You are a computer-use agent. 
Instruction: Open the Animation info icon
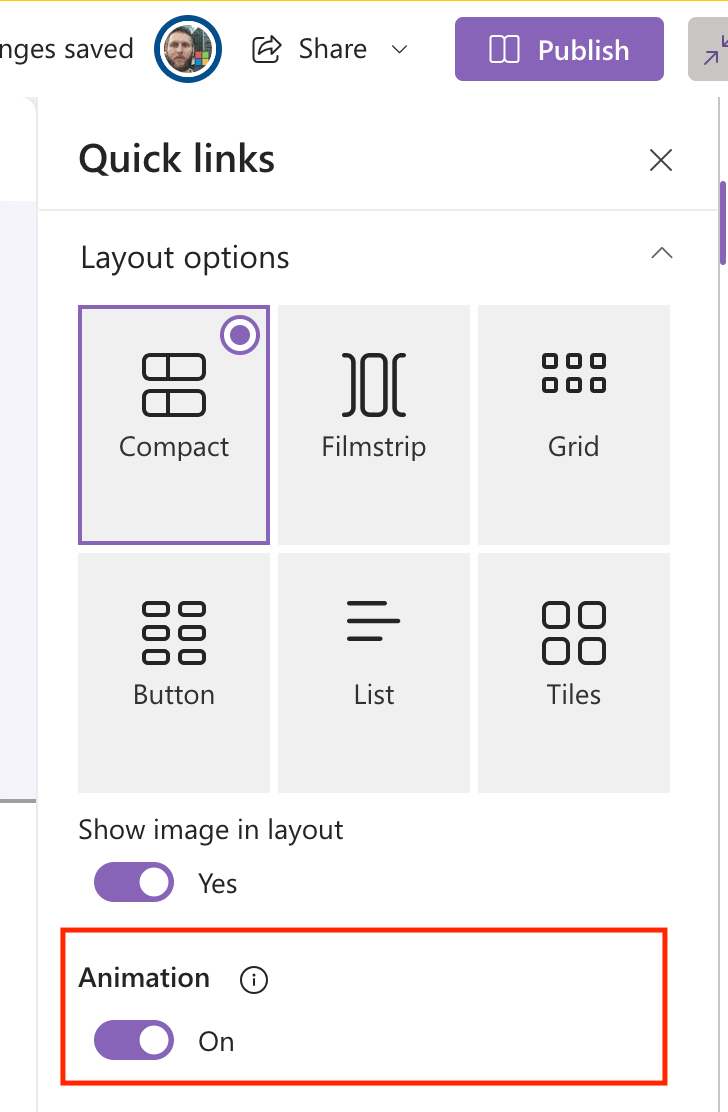click(x=254, y=980)
